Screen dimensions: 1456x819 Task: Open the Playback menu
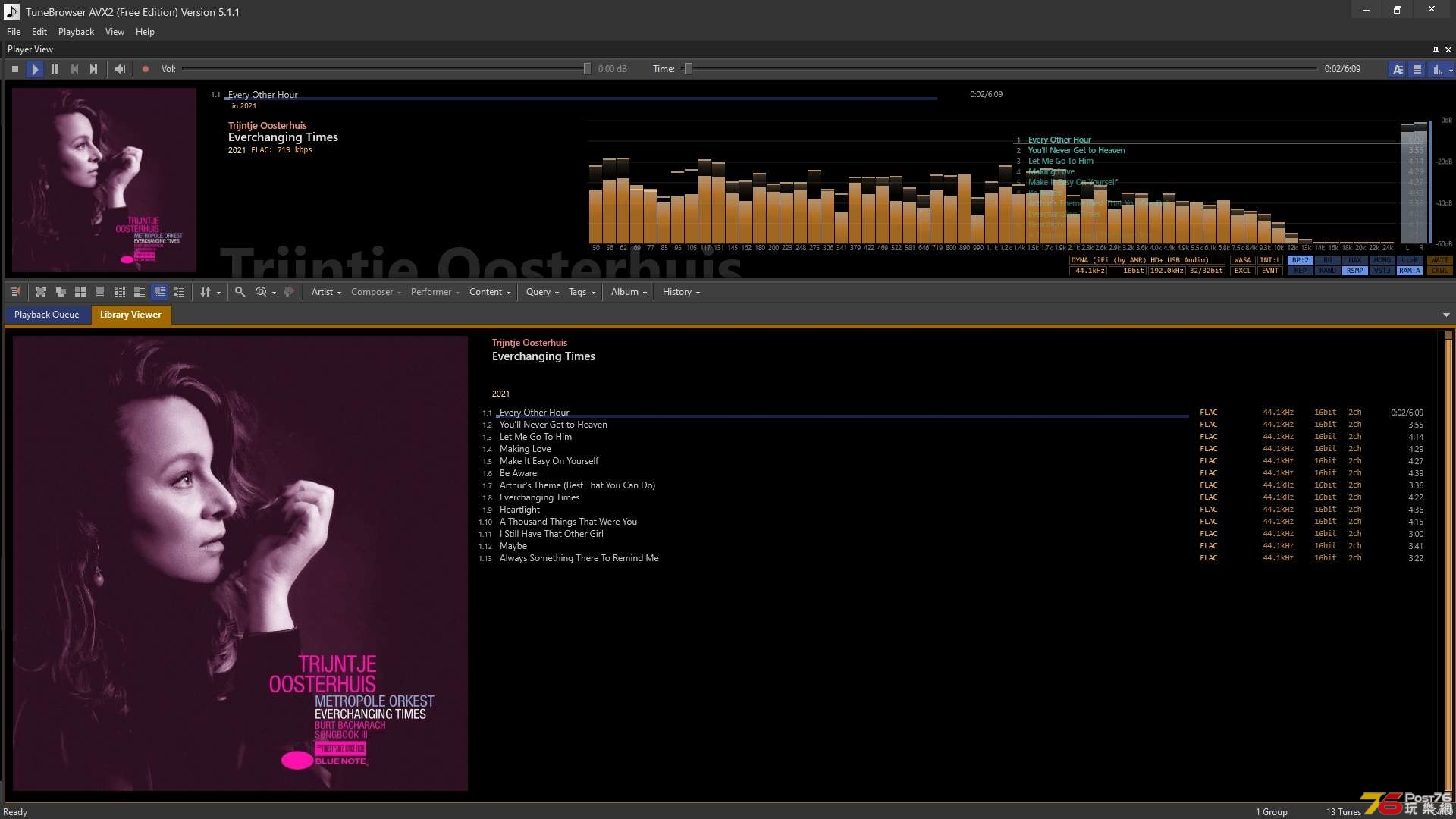76,32
